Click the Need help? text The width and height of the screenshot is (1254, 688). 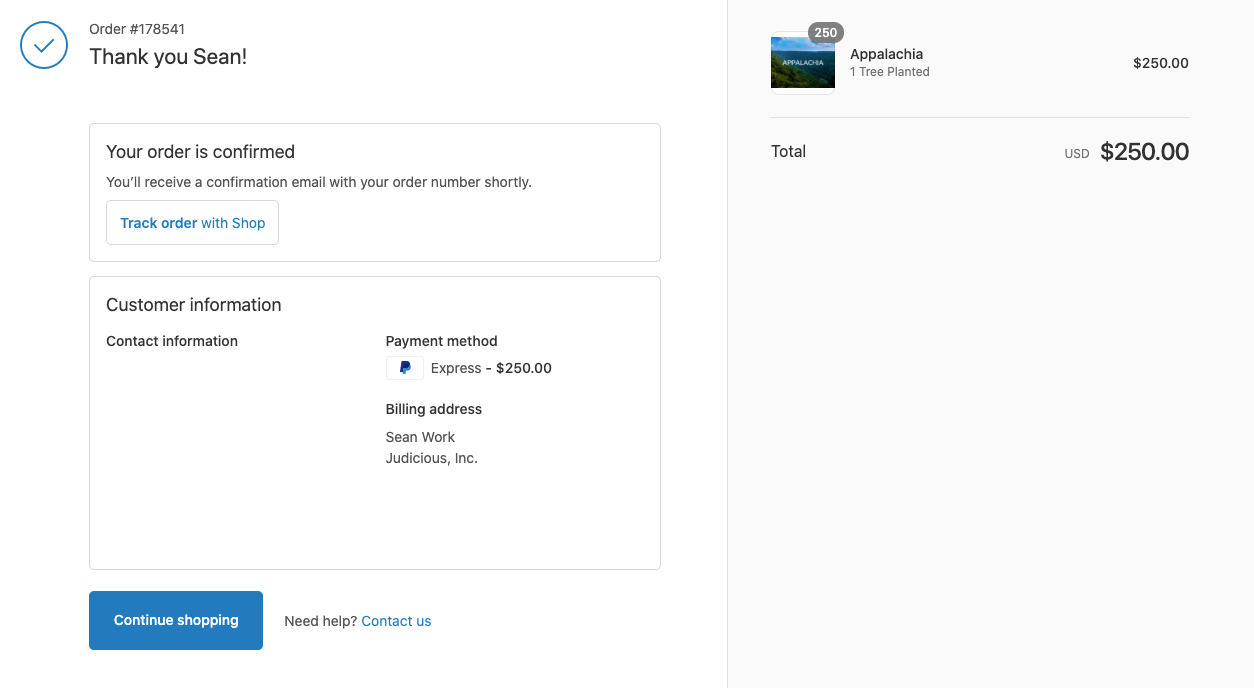pos(320,621)
